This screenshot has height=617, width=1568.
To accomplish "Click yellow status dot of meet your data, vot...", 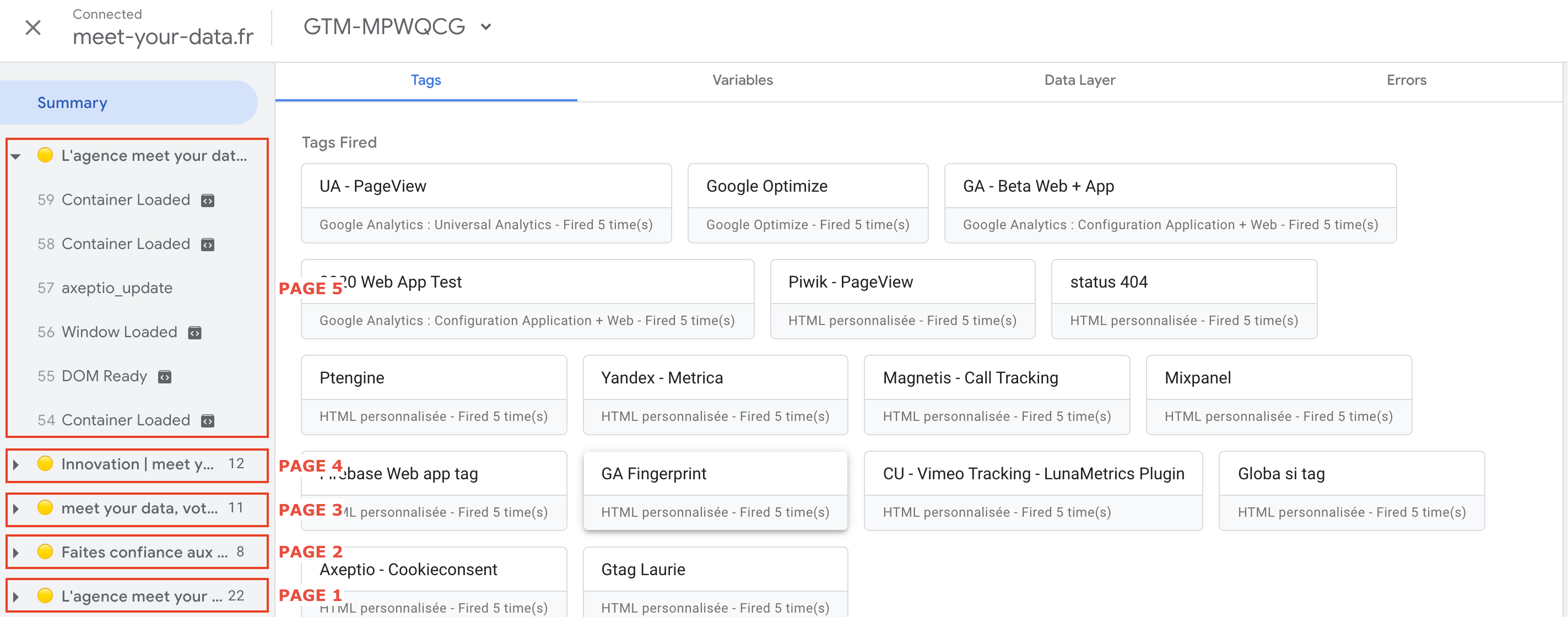I will click(x=45, y=507).
